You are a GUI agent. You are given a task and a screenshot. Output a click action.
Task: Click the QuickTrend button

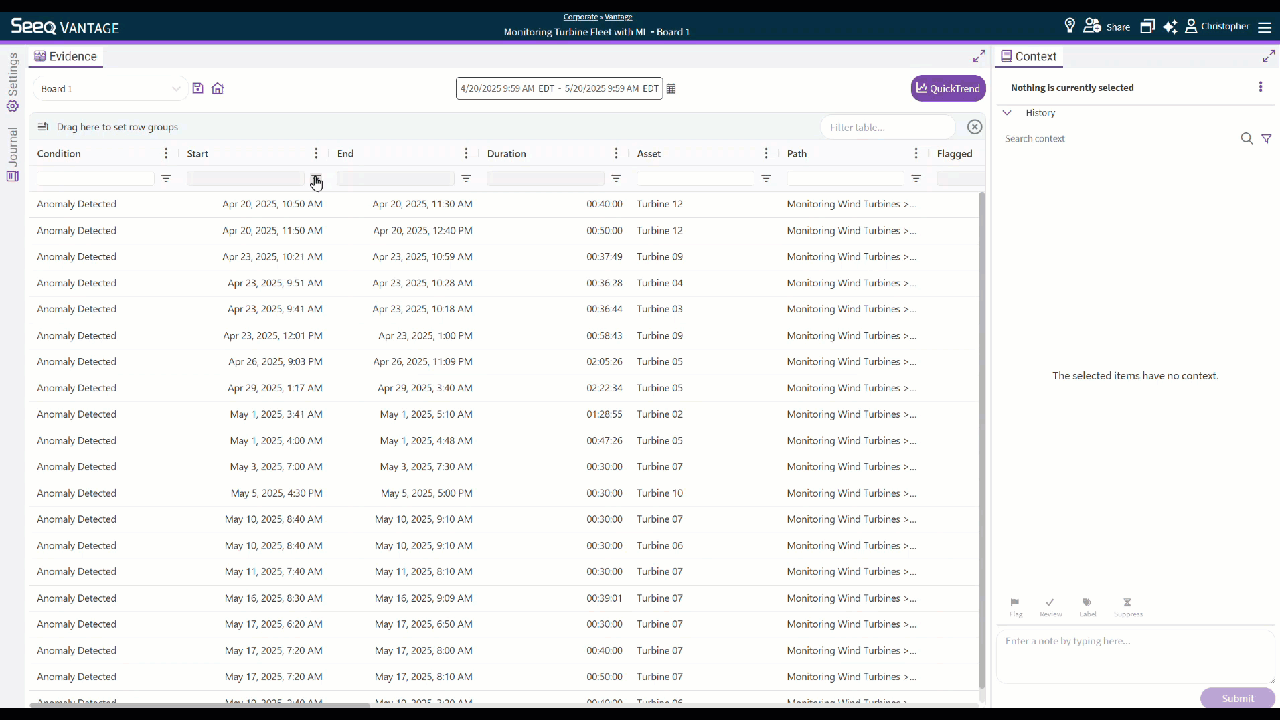948,89
